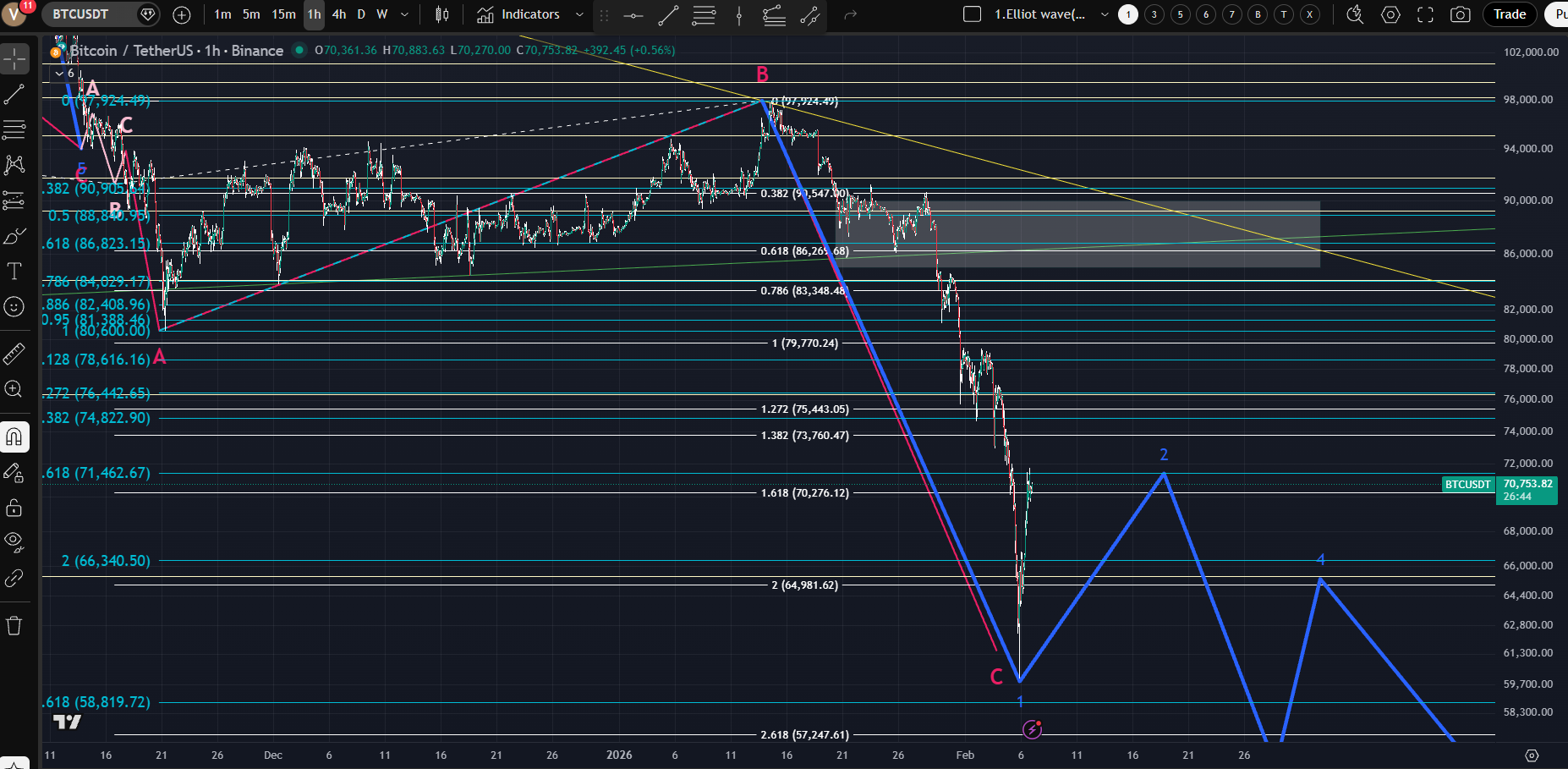Hide all drawings using eye icon
Viewport: 1568px width, 769px height.
click(x=14, y=541)
